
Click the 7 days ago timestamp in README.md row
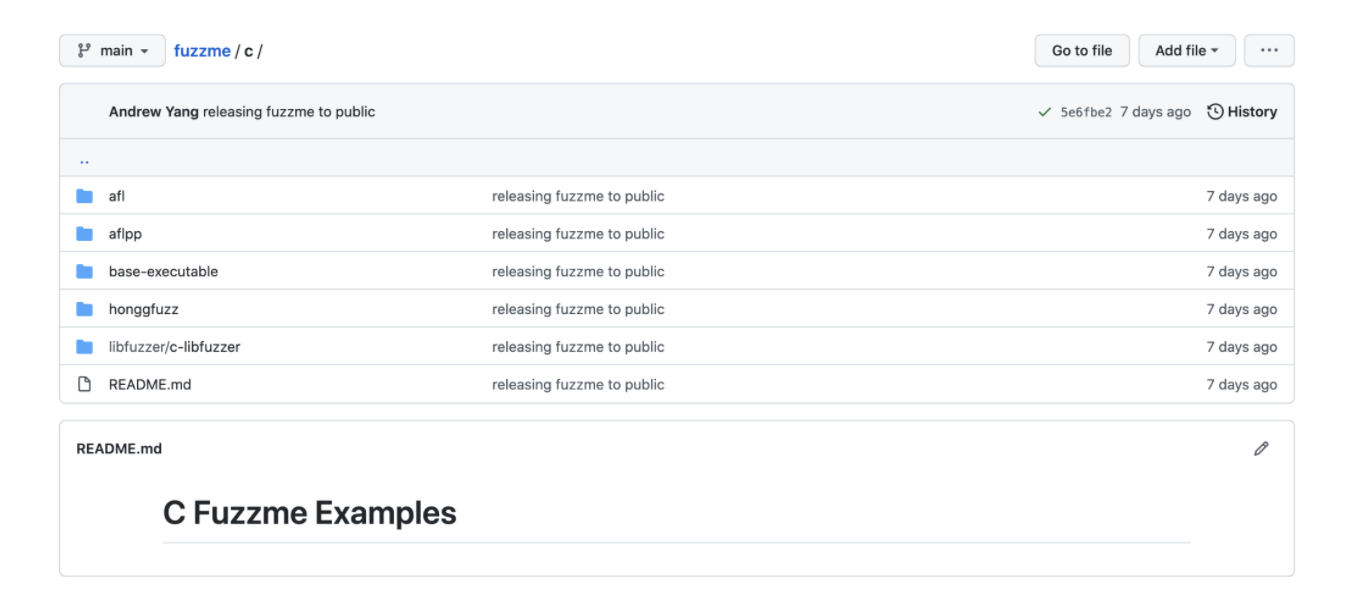click(x=1242, y=384)
